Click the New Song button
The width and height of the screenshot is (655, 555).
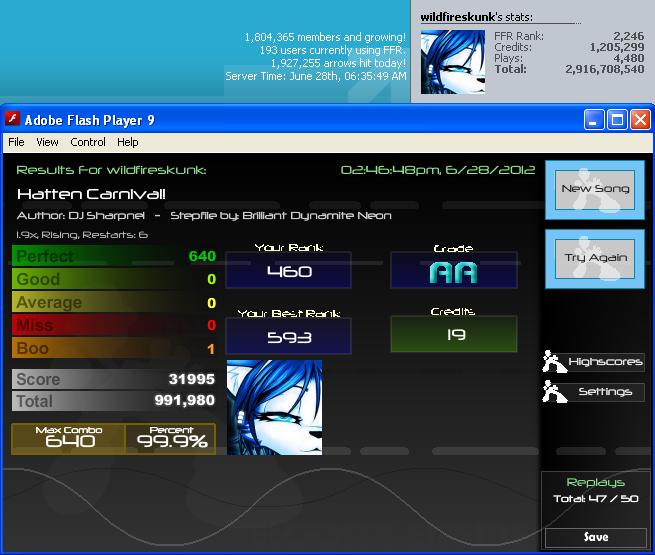(595, 190)
